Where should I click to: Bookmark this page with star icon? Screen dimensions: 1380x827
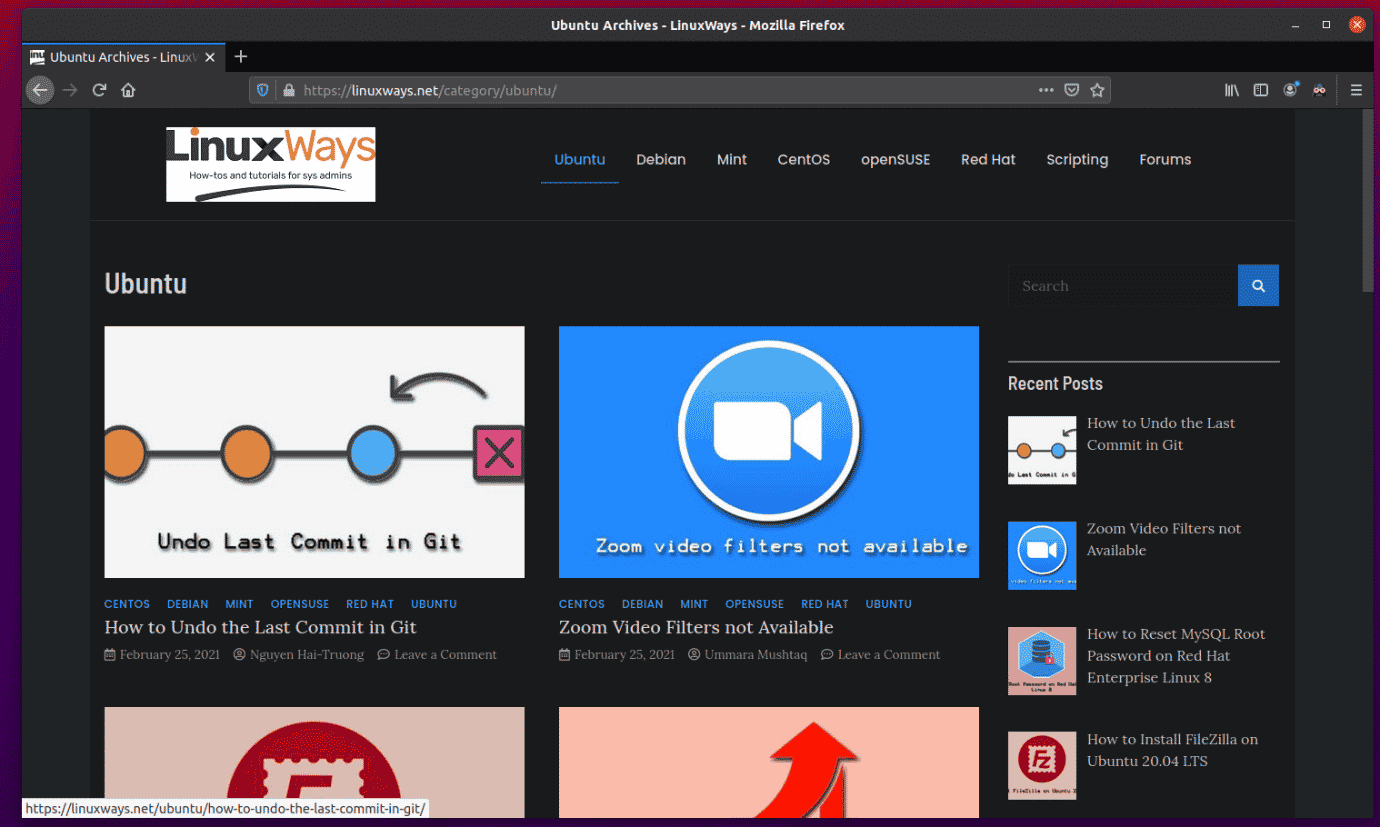pyautogui.click(x=1097, y=90)
